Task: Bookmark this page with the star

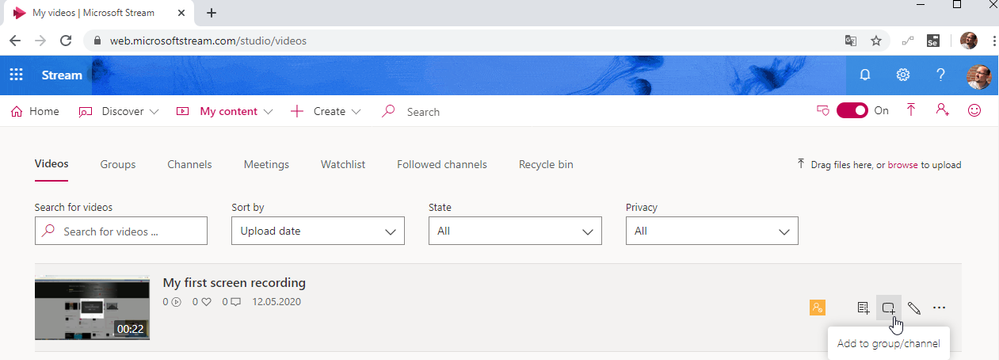Action: coord(876,41)
